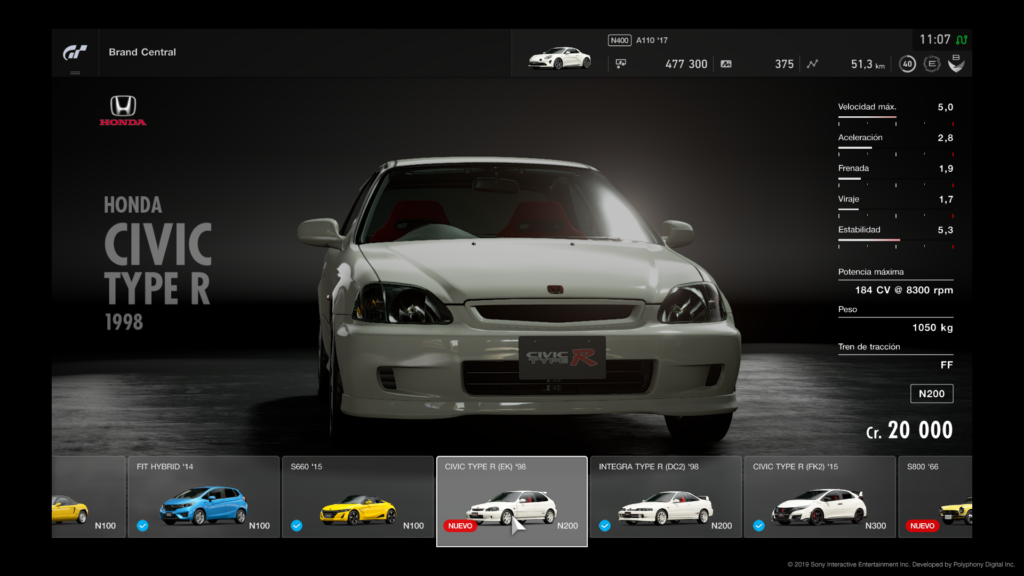This screenshot has width=1024, height=576.
Task: Click the Viraje value 1,7
Action: (x=946, y=199)
